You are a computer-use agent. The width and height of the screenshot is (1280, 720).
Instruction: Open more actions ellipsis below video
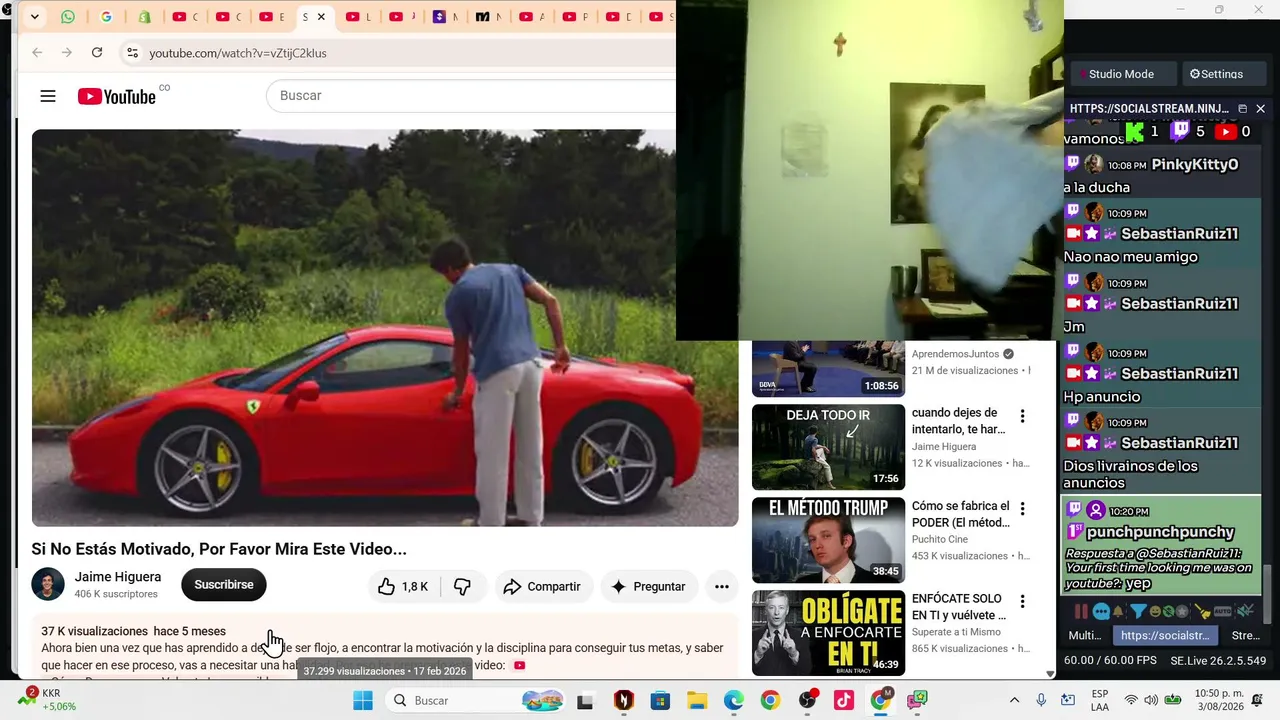tap(721, 587)
